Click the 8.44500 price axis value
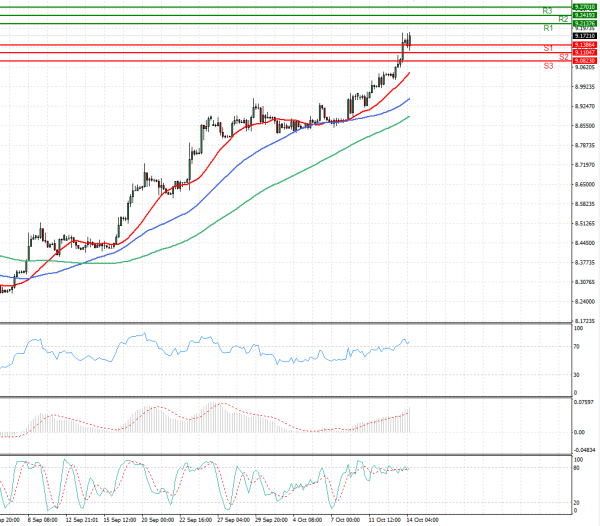The width and height of the screenshot is (600, 526). click(585, 243)
